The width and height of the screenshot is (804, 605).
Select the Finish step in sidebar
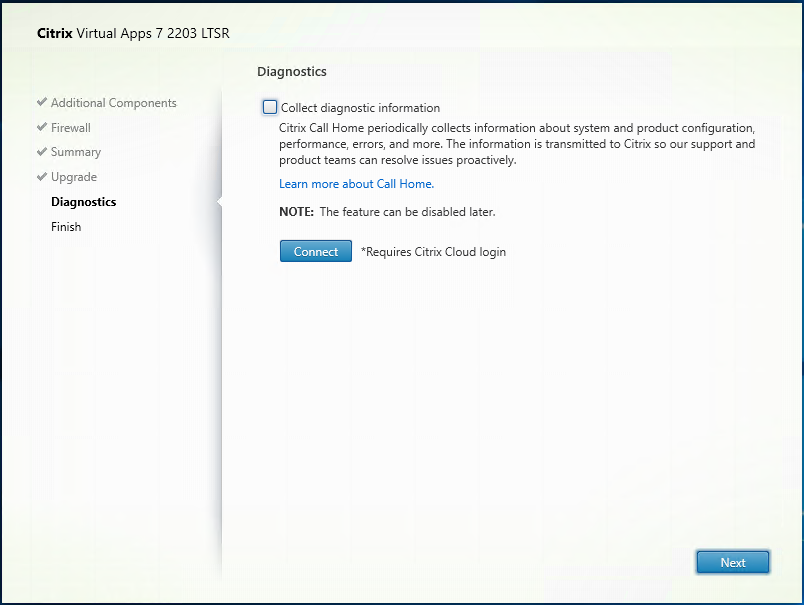pyautogui.click(x=66, y=227)
